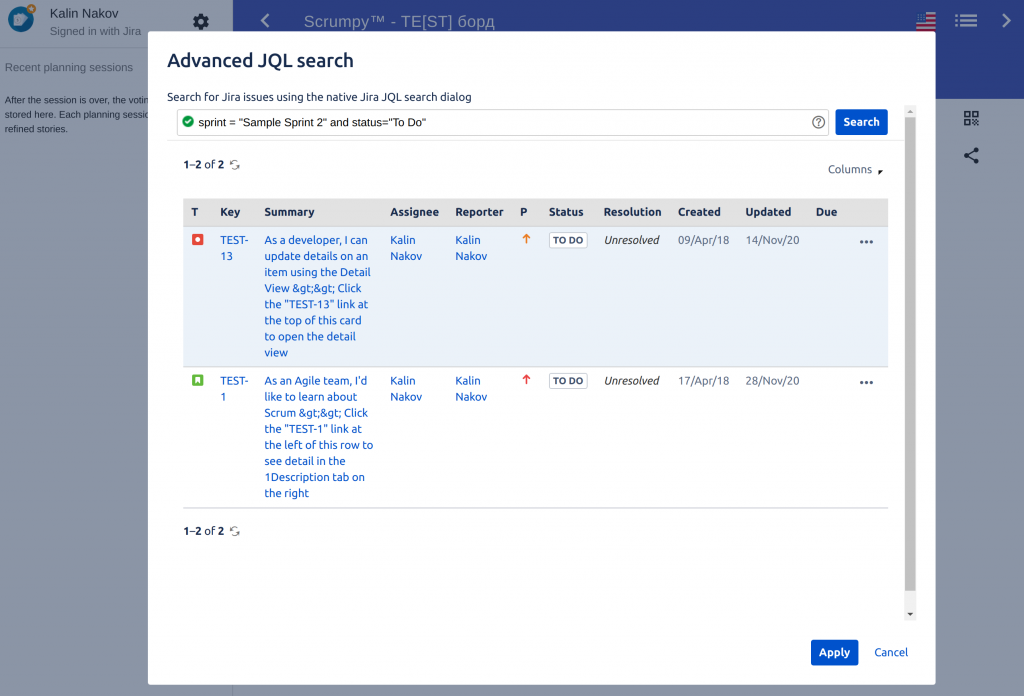
Task: Click the TO DO status badge for TEST-1
Action: click(568, 381)
